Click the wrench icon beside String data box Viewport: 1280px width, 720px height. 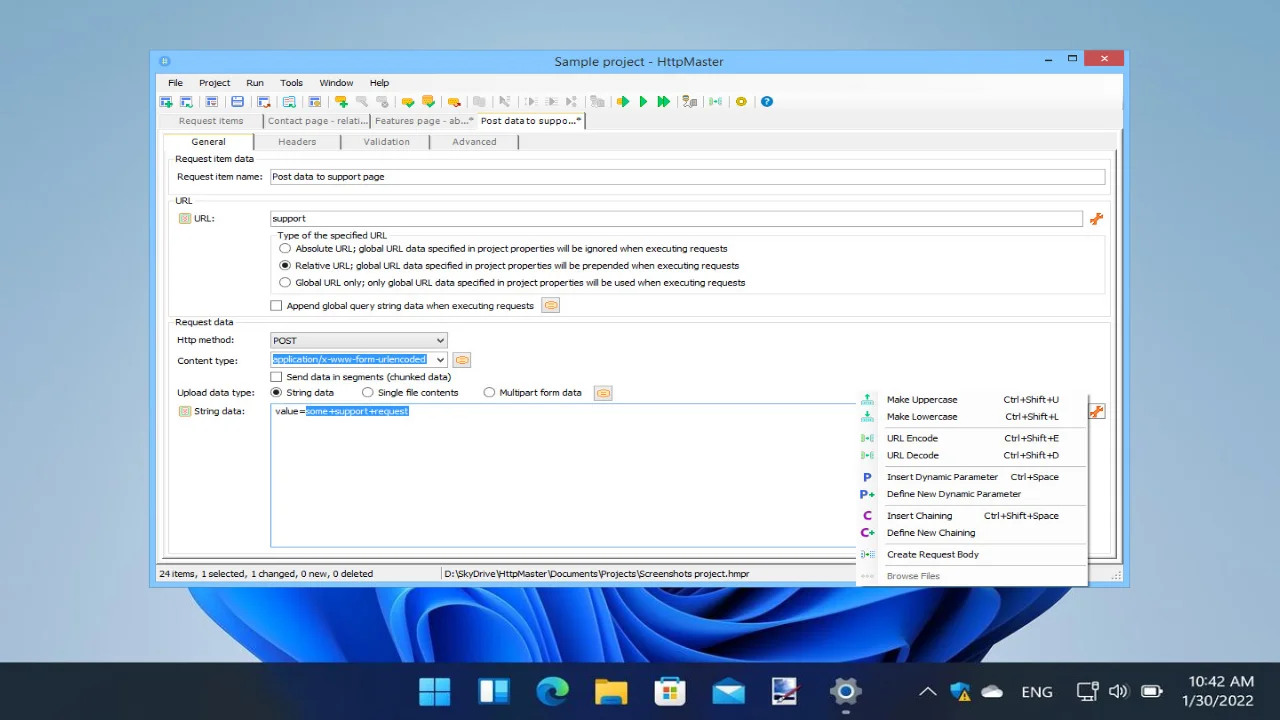pyautogui.click(x=1096, y=411)
